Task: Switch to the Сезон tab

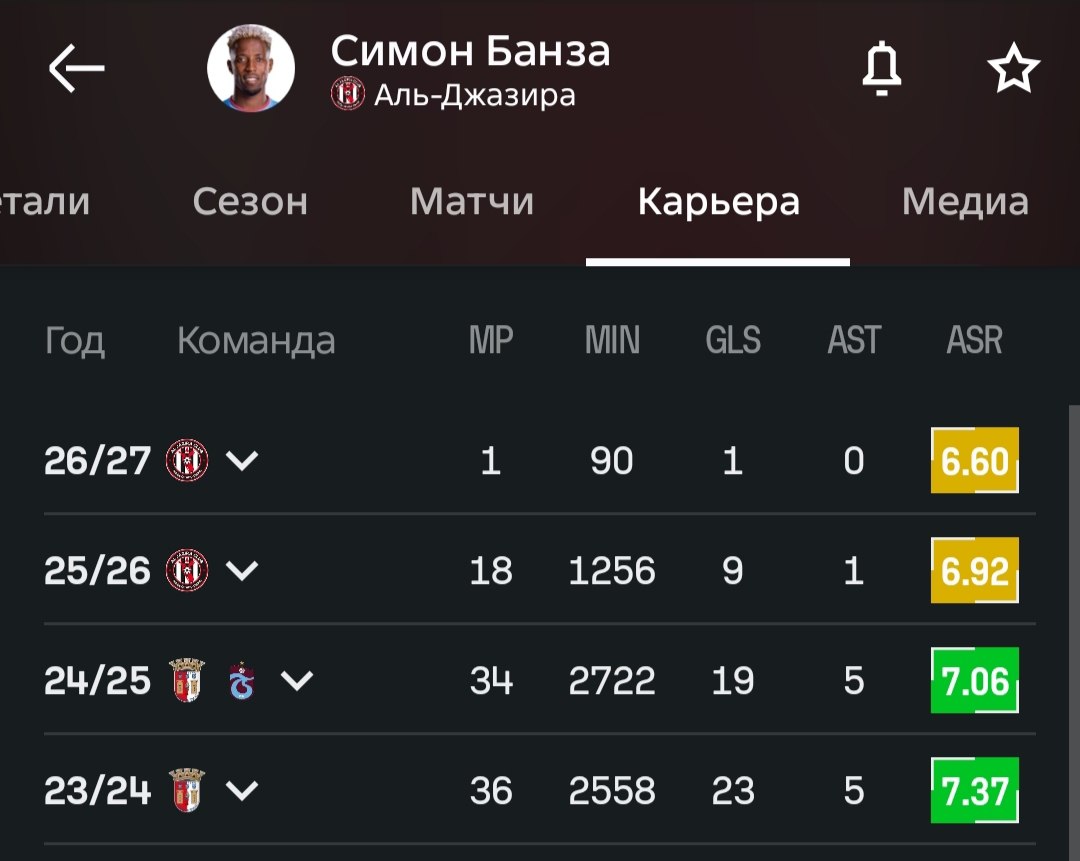Action: (250, 201)
